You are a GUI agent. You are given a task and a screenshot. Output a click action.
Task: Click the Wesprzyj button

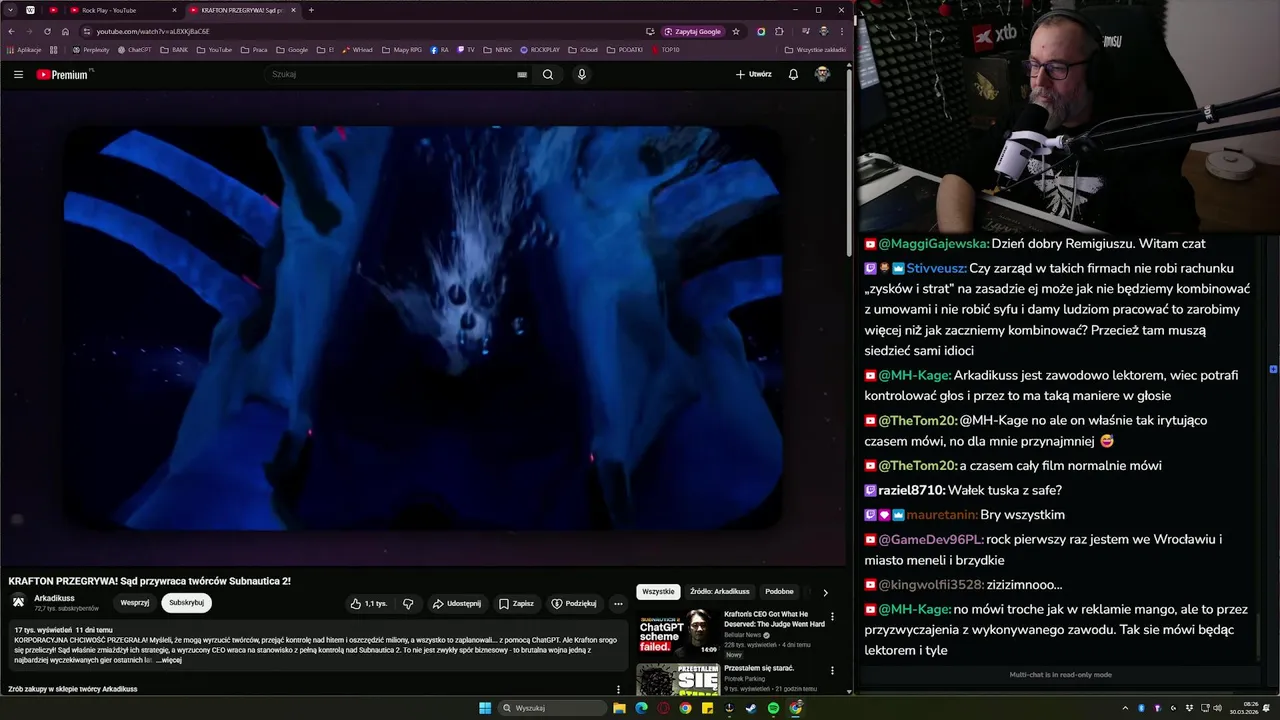pyautogui.click(x=135, y=603)
